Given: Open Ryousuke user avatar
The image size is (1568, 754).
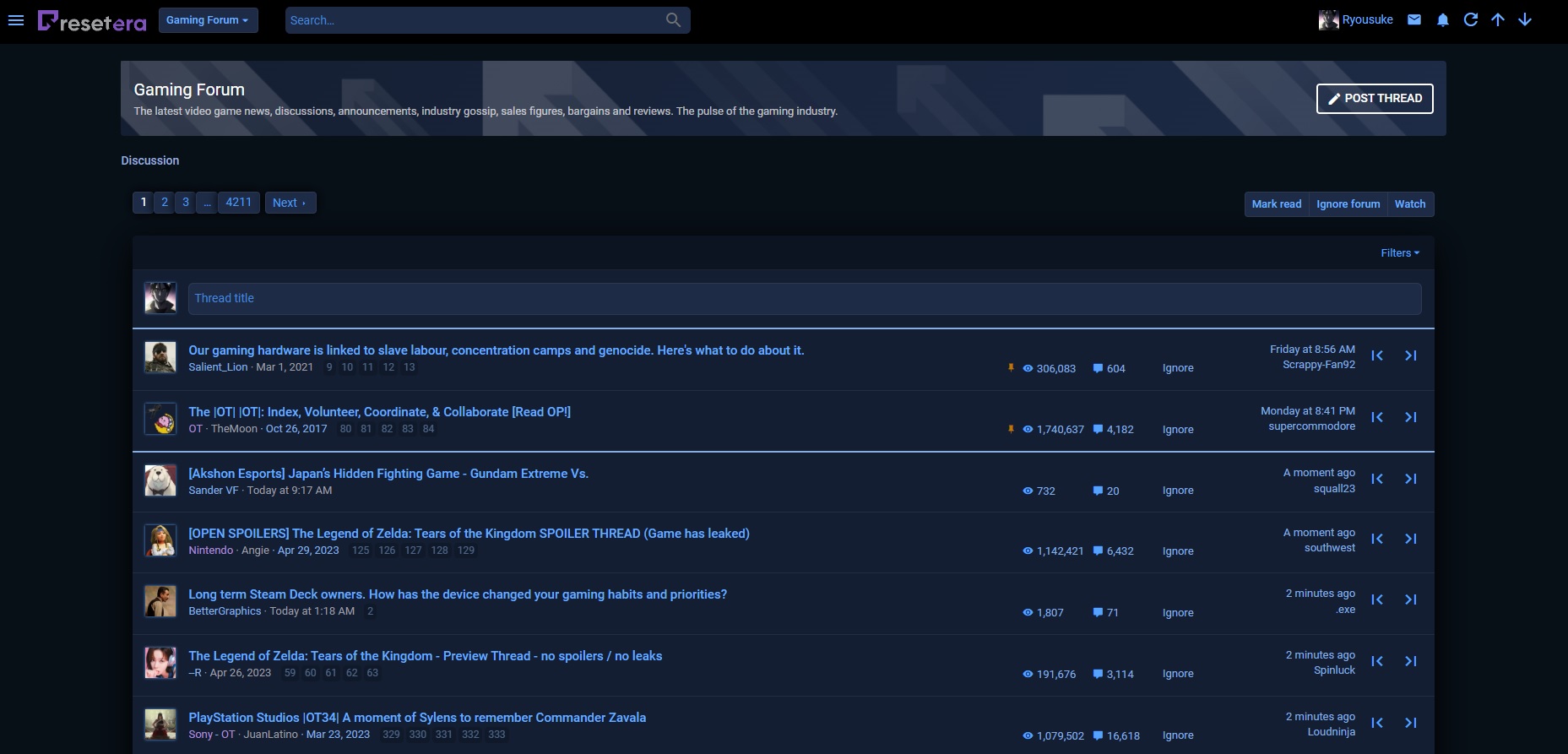Looking at the screenshot, I should [1328, 20].
